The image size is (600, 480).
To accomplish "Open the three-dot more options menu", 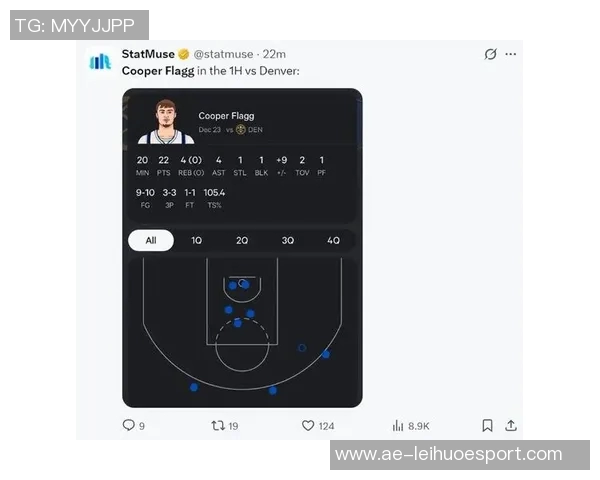I will tap(510, 54).
